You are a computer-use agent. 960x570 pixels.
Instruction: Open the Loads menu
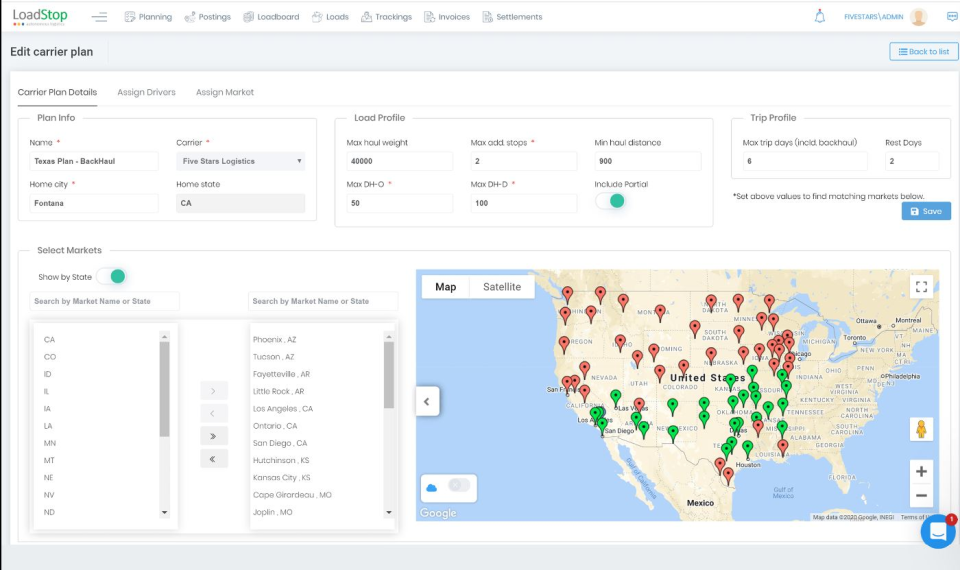click(x=330, y=17)
